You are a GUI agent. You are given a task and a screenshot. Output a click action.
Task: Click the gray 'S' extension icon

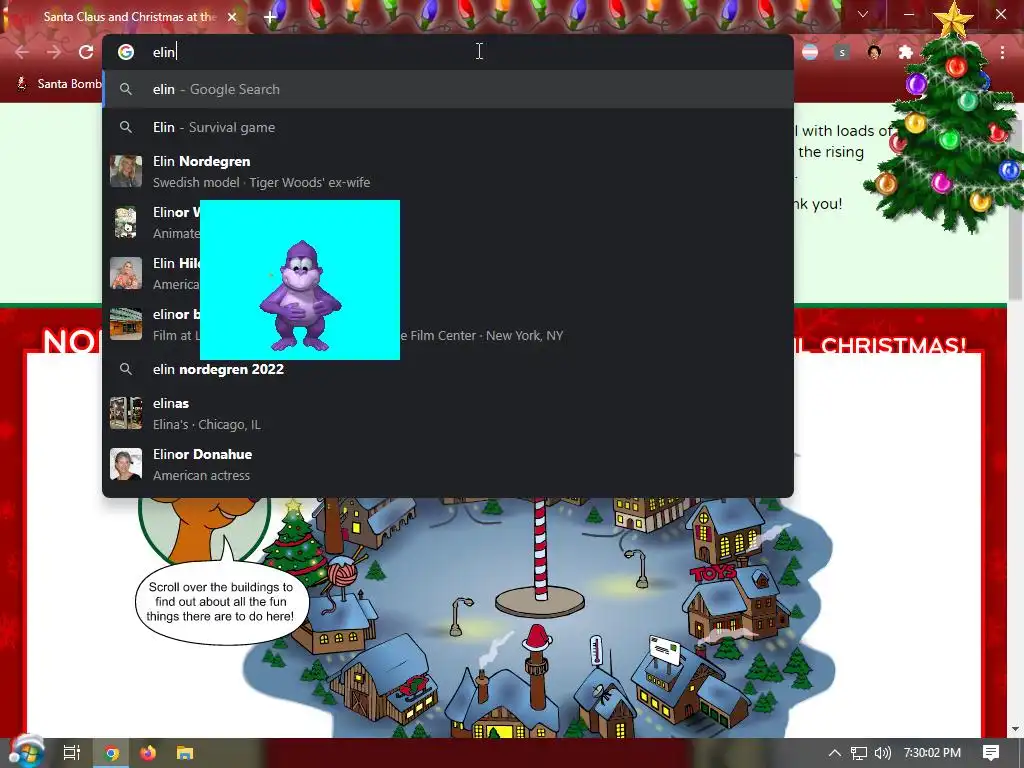[842, 52]
